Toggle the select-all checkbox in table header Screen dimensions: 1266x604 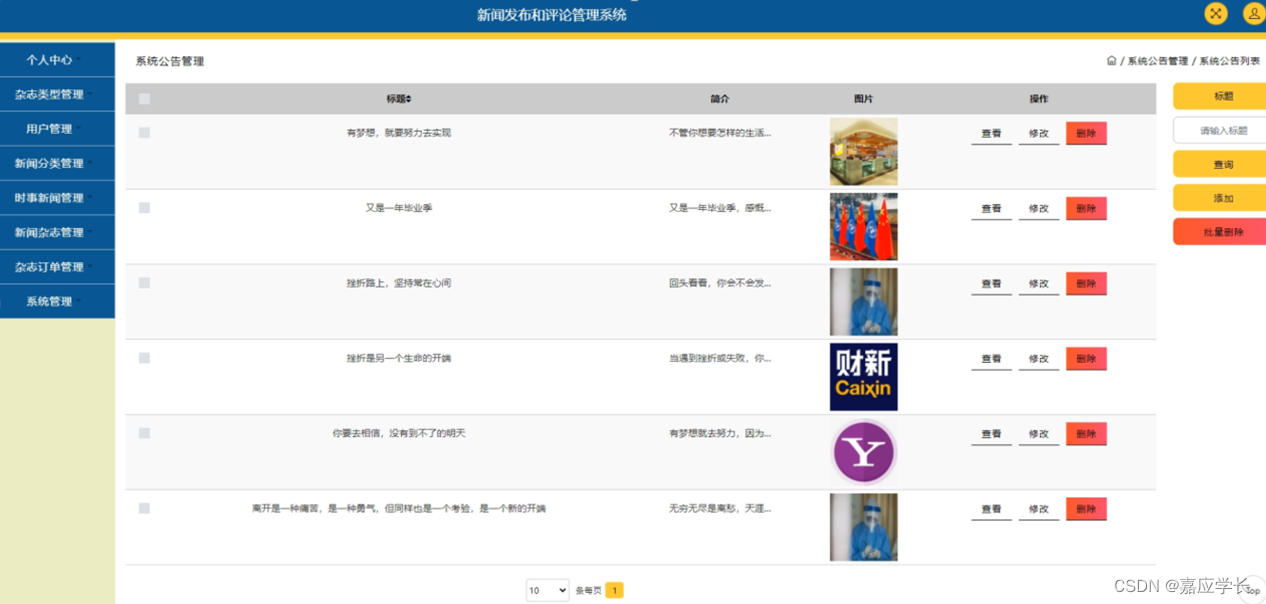[144, 99]
